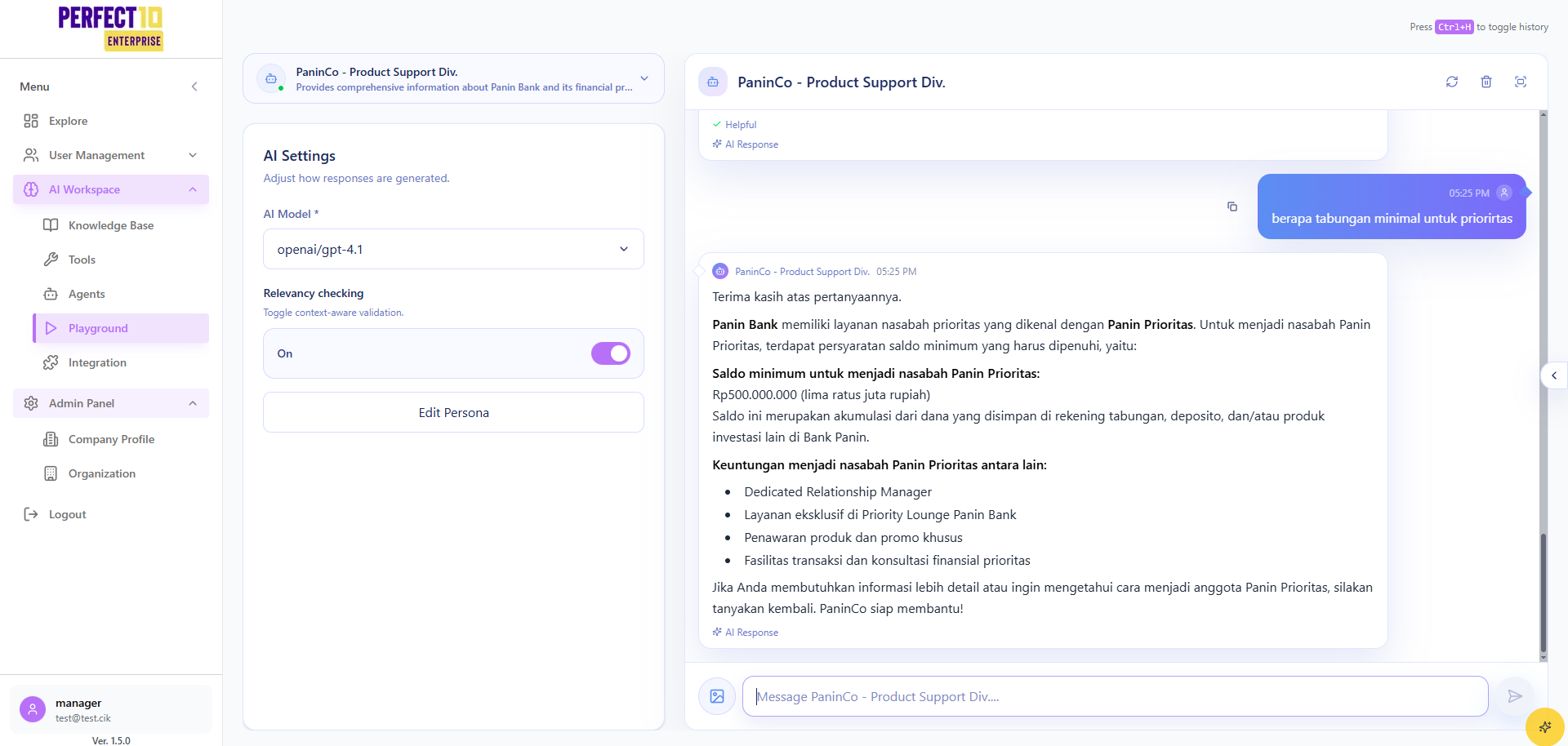Click the User Management people icon
1568x746 pixels.
pyautogui.click(x=31, y=155)
